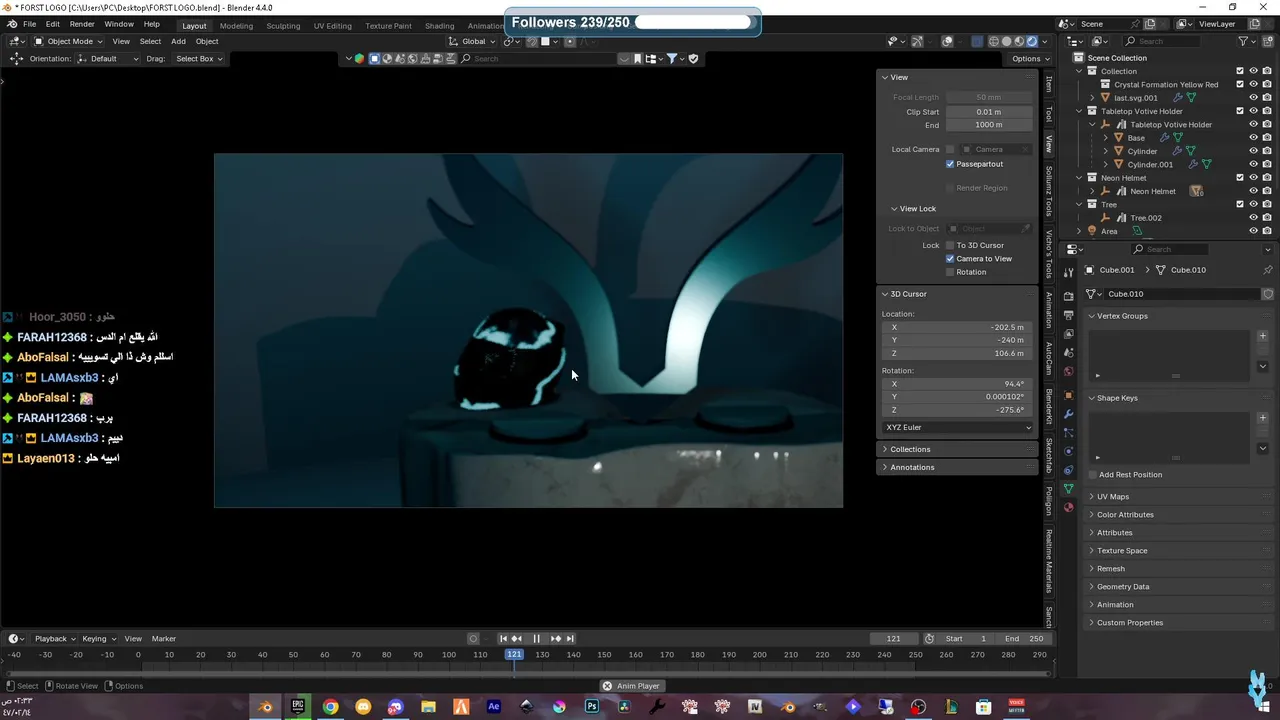Open Google Chrome from the taskbar
Screen dimensions: 1280x720
click(x=330, y=707)
